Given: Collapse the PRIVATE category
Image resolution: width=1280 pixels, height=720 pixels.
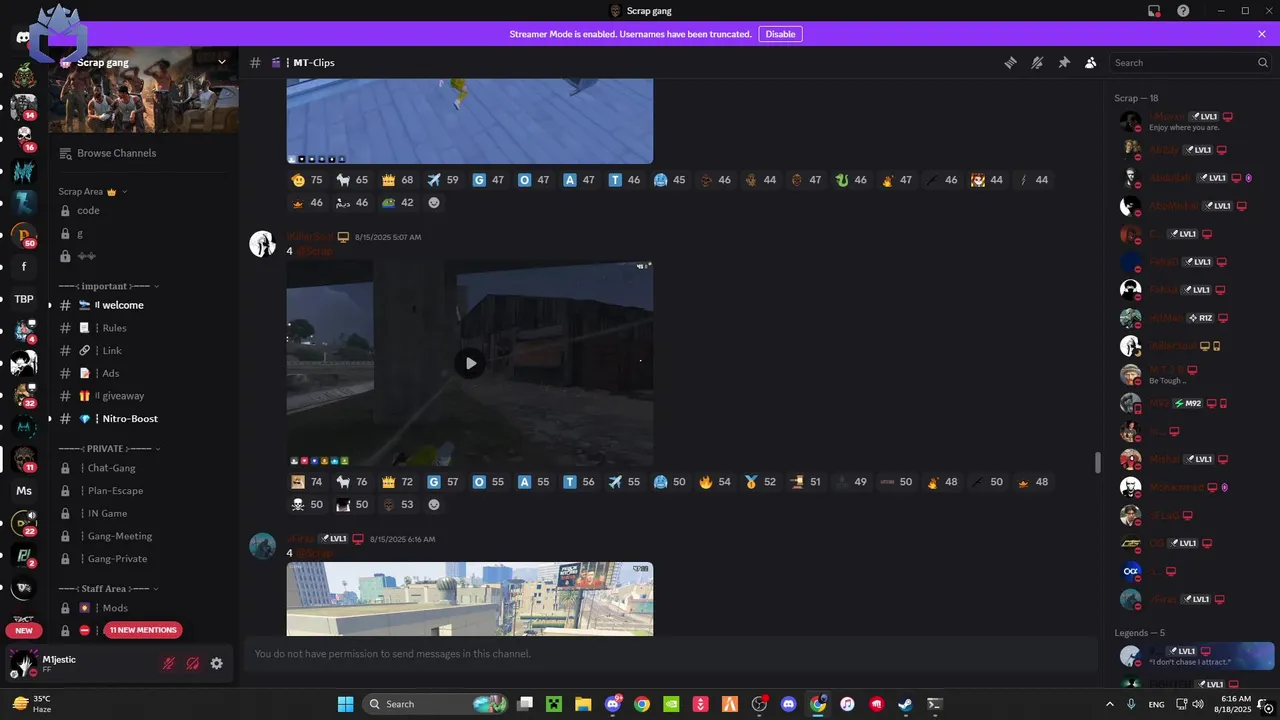Looking at the screenshot, I should [109, 449].
